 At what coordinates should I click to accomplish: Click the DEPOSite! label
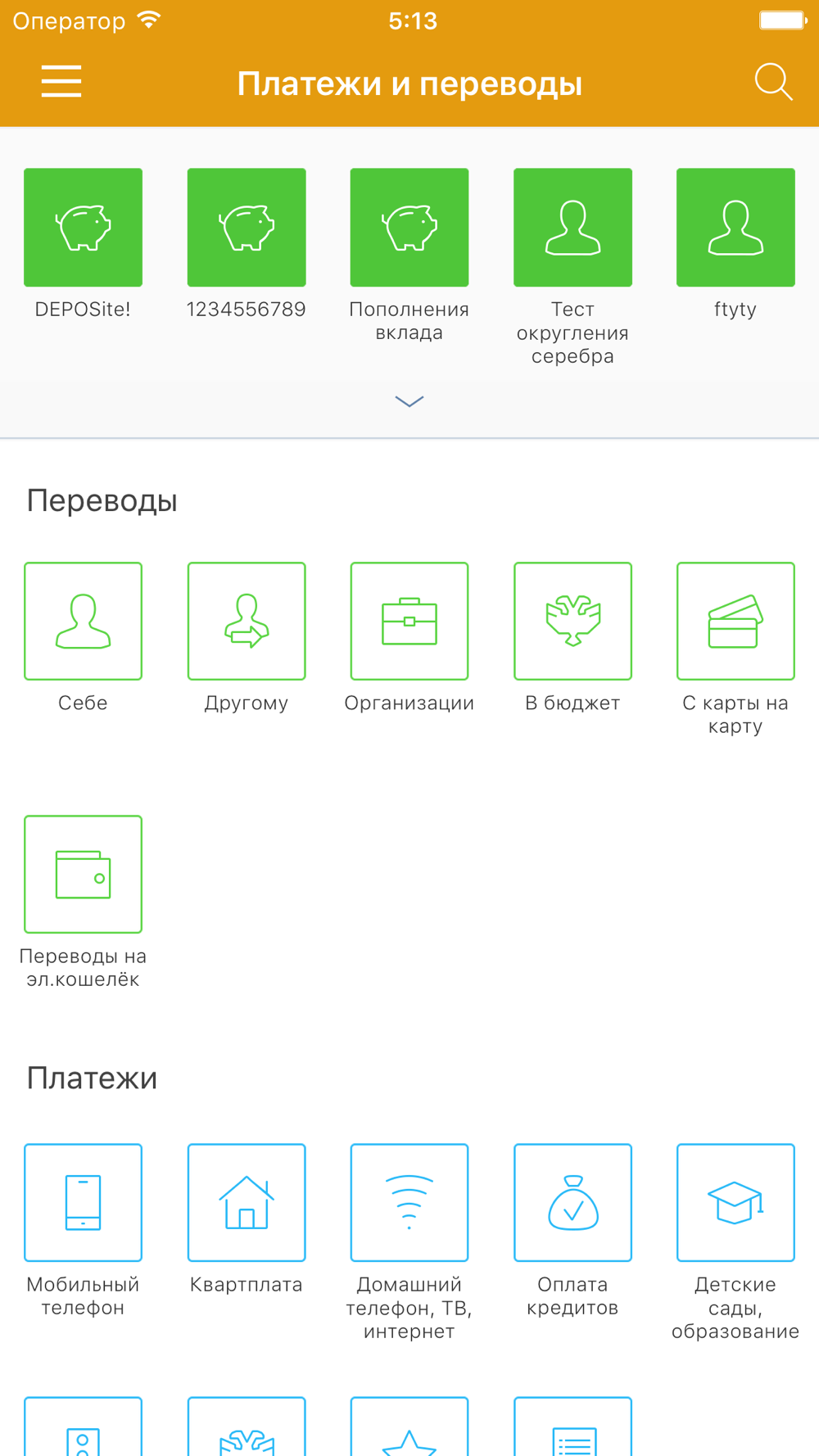click(83, 310)
